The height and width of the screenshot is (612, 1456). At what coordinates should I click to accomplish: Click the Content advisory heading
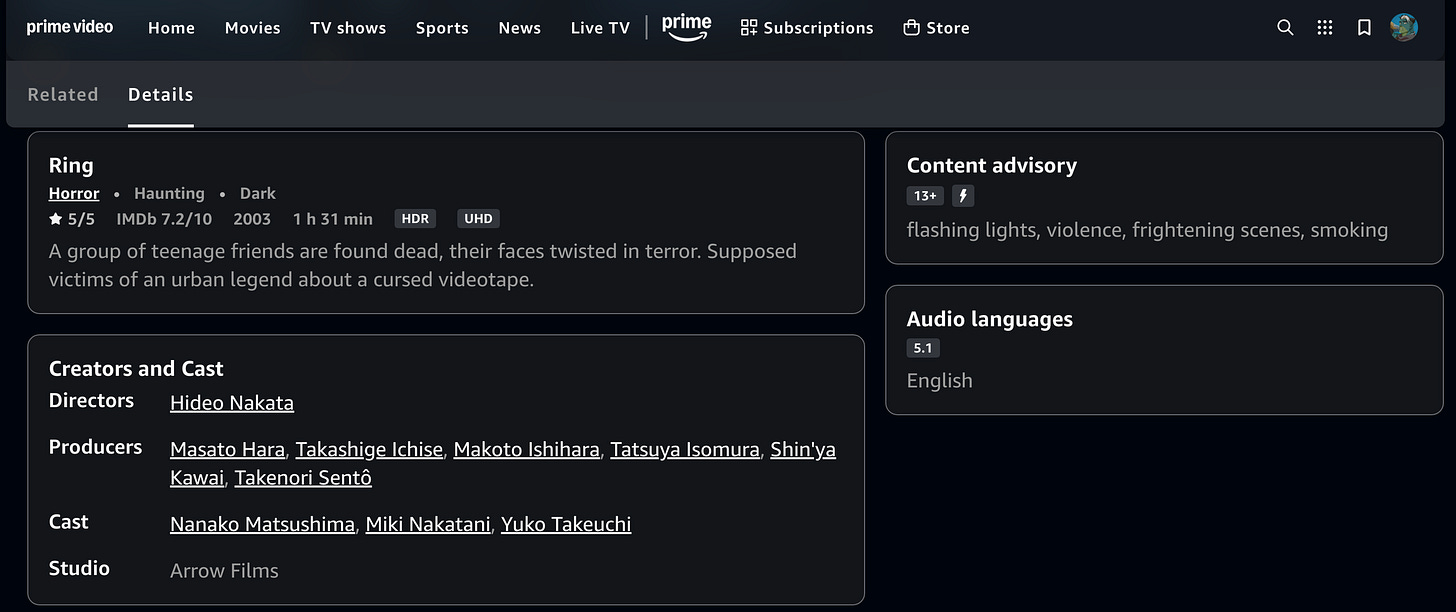point(992,166)
